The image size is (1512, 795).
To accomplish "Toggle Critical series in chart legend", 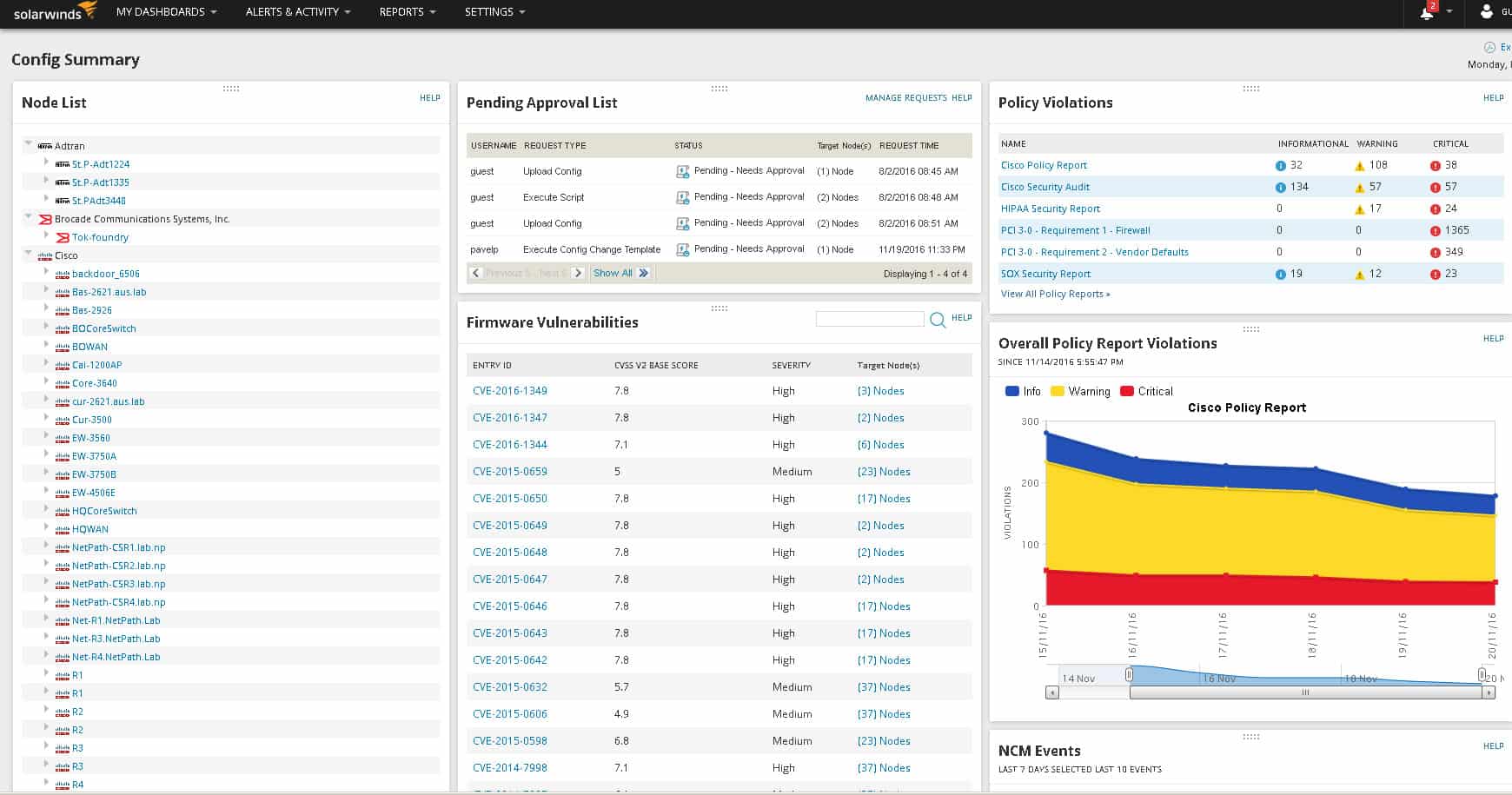I will [1147, 391].
